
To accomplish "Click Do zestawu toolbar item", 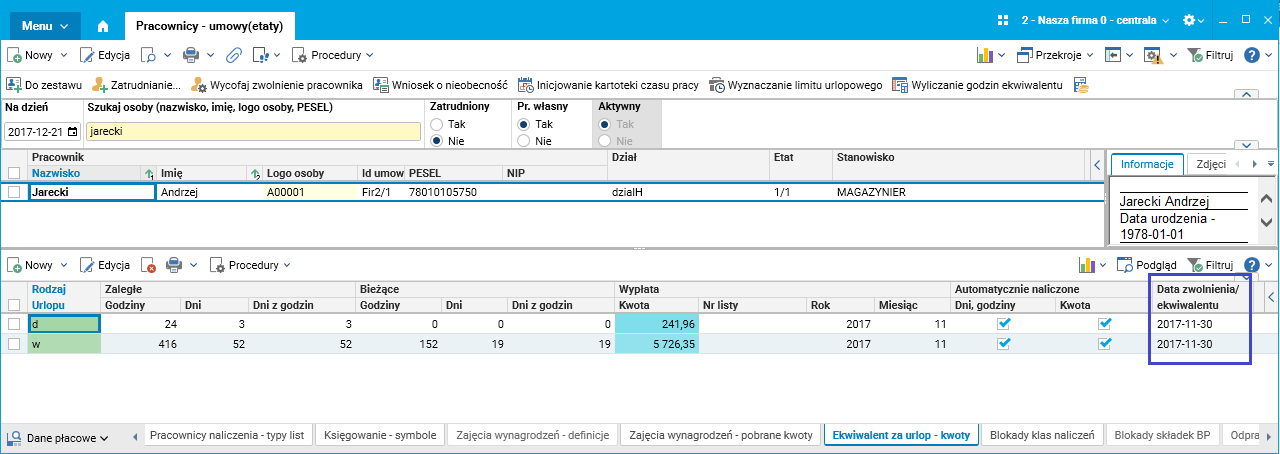I will pyautogui.click(x=44, y=85).
